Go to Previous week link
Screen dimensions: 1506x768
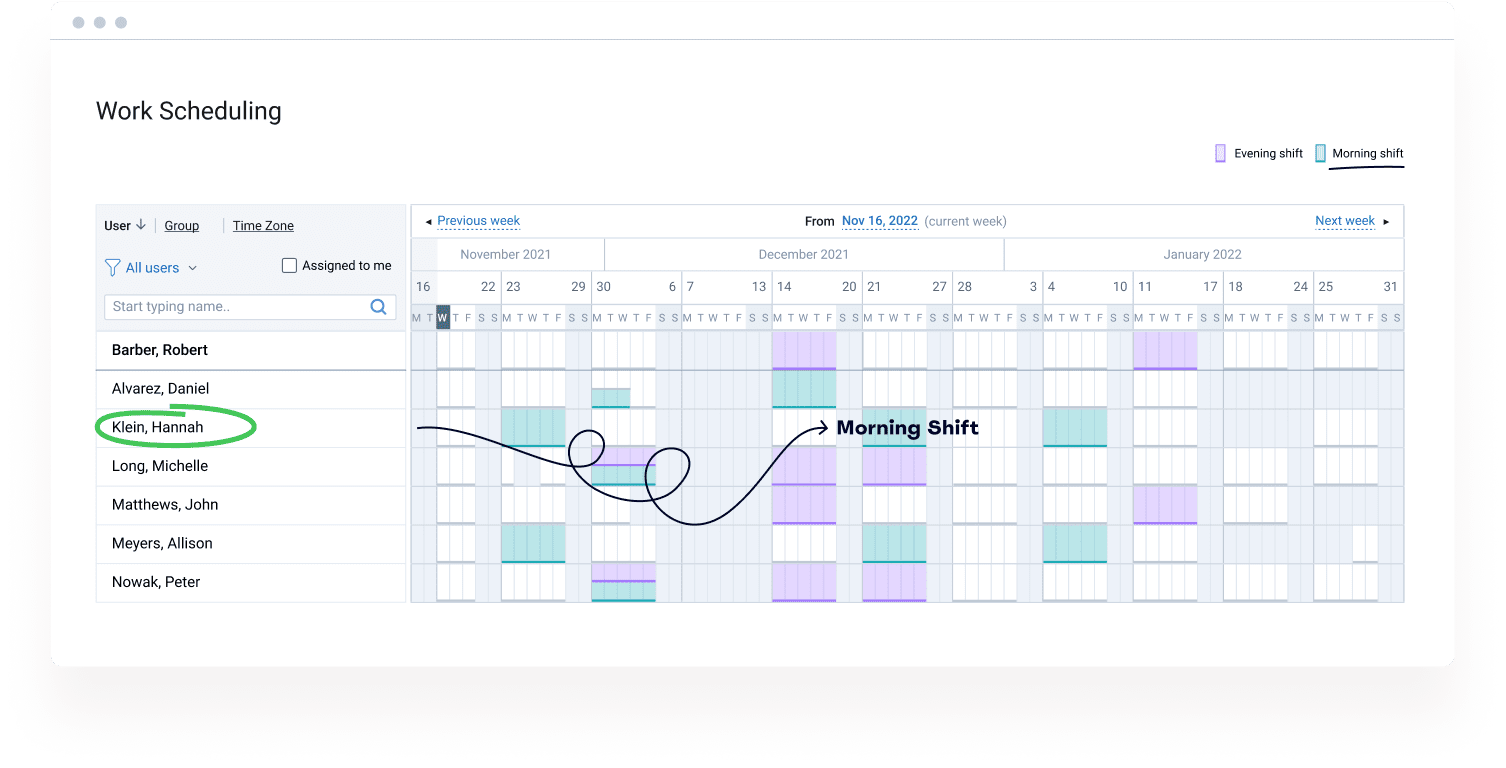[x=479, y=221]
